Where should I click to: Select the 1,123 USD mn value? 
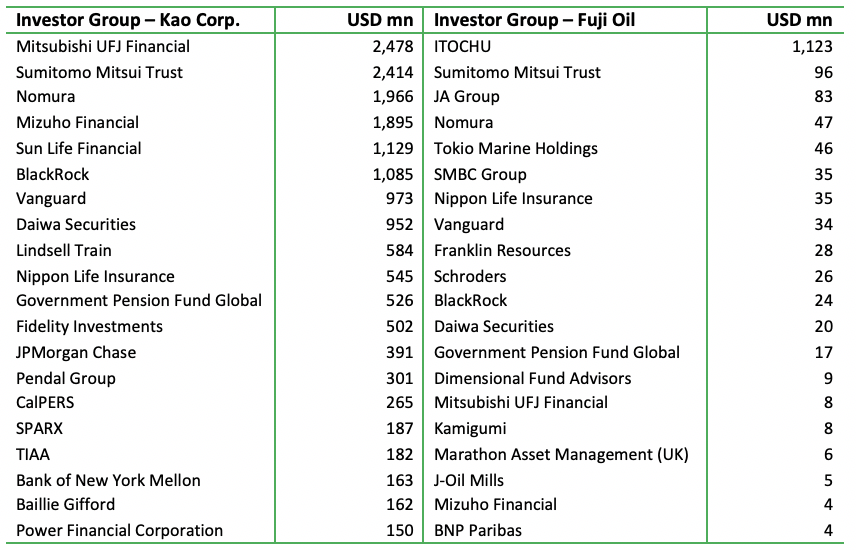(811, 46)
